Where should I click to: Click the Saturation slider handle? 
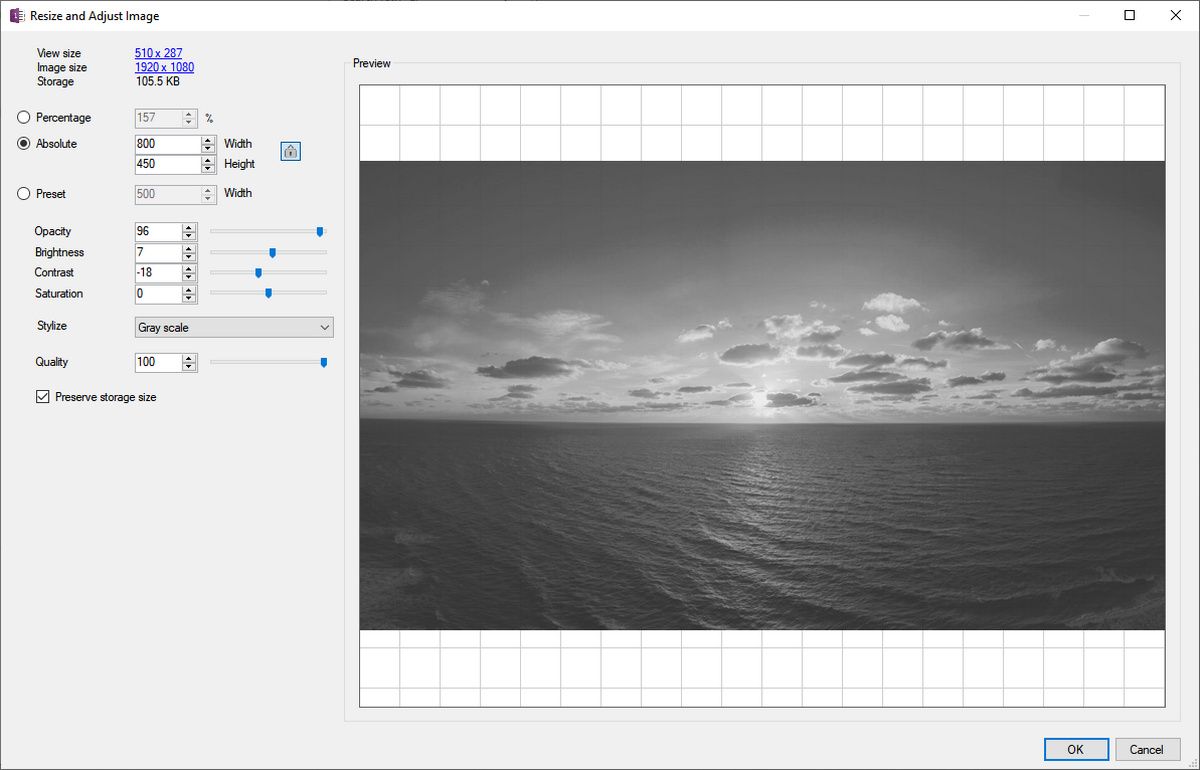click(x=268, y=293)
